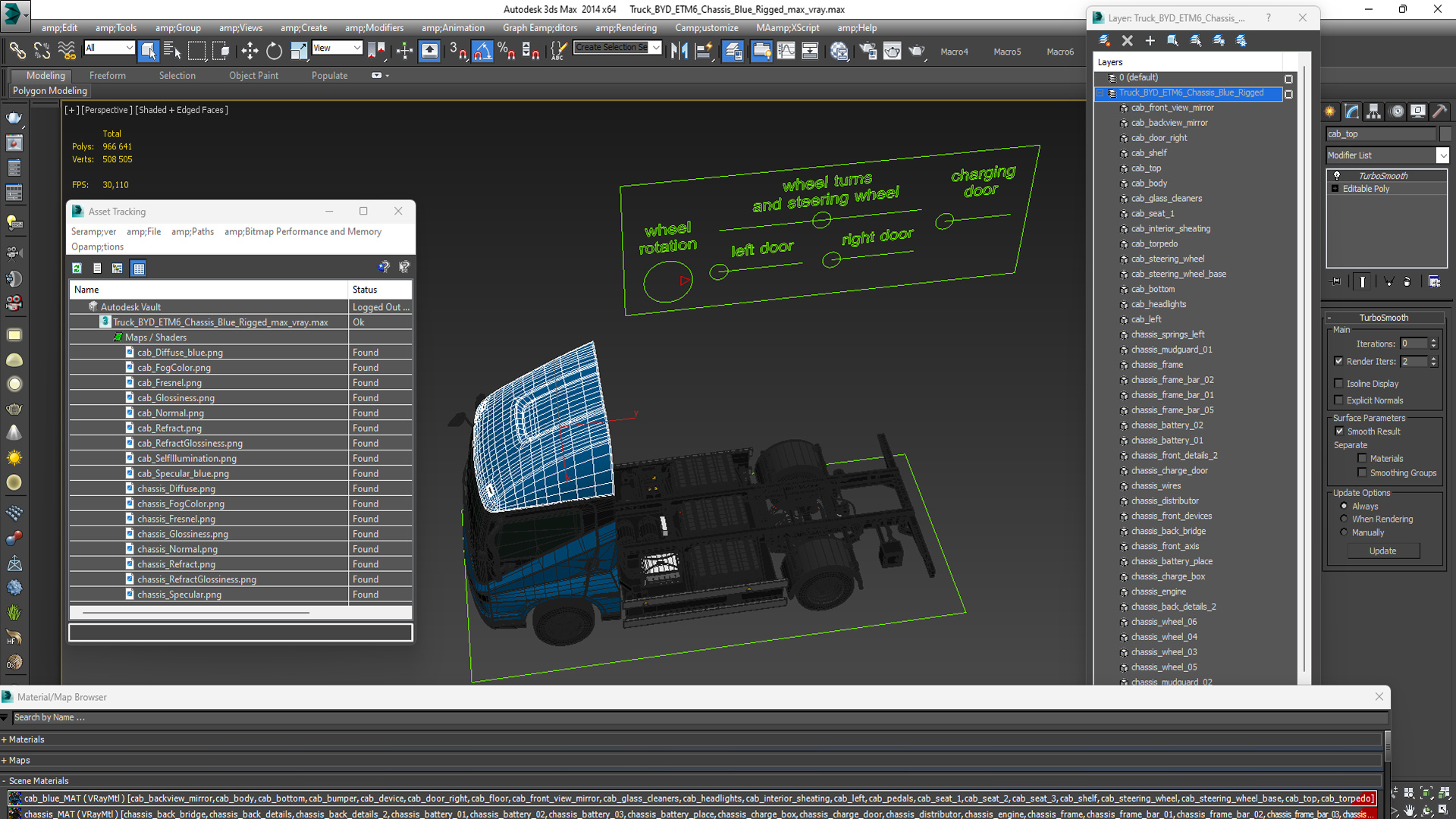This screenshot has height=819, width=1456.
Task: Select the Link tool in main toolbar
Action: [x=17, y=51]
